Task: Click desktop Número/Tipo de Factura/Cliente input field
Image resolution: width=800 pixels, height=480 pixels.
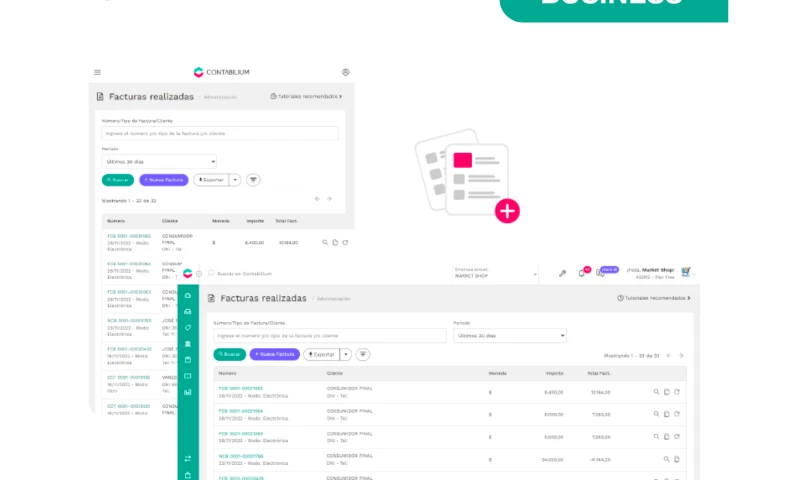Action: [330, 336]
